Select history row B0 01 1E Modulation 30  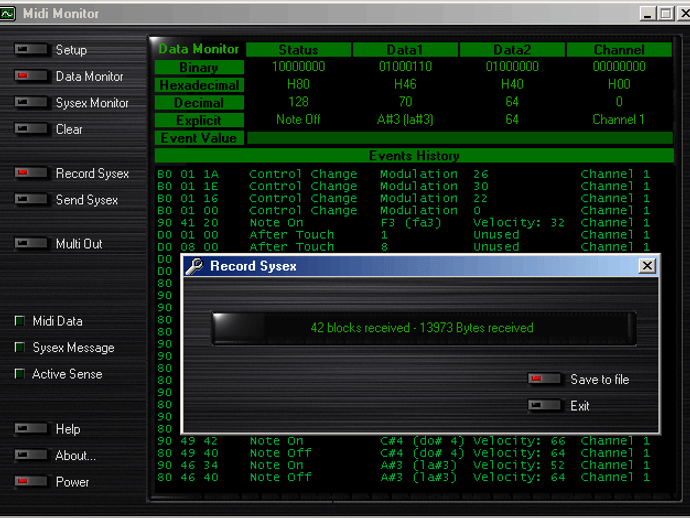point(404,186)
